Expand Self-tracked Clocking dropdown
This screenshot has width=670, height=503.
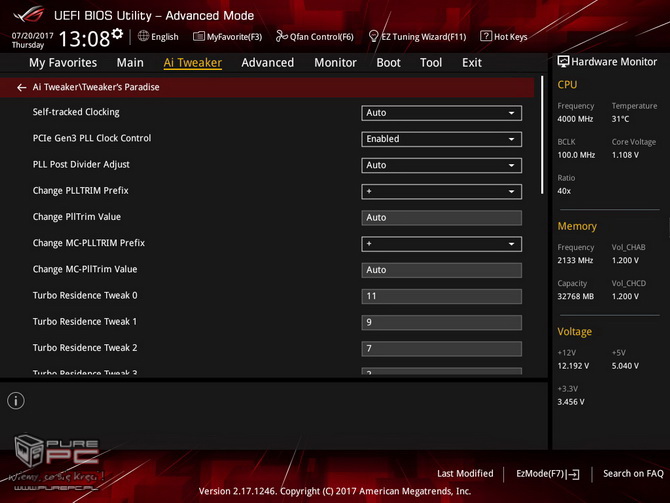tap(441, 113)
